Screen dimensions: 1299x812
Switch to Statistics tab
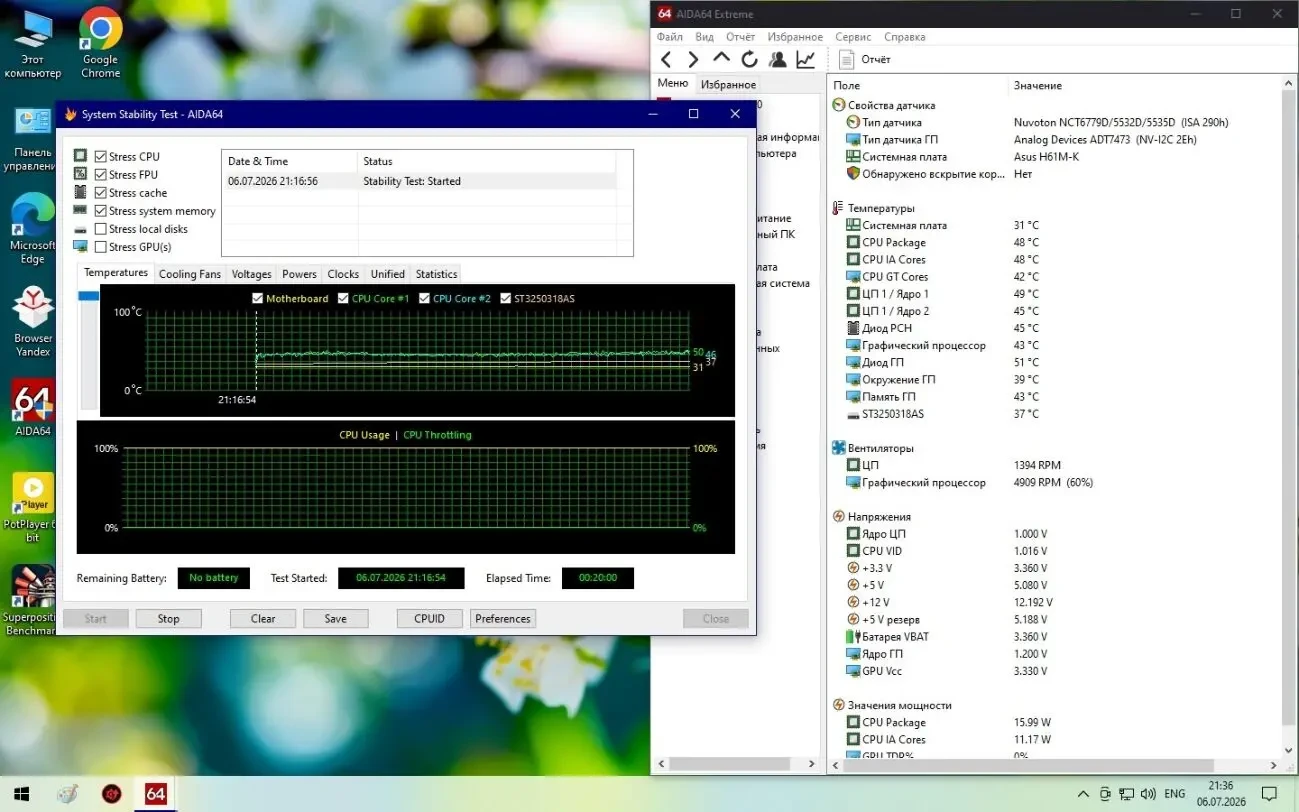[436, 274]
